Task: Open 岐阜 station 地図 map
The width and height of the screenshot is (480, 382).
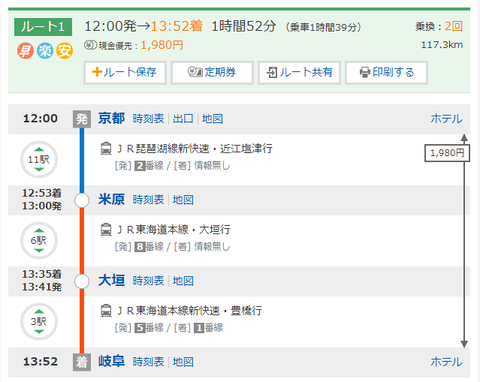Action: 183,362
